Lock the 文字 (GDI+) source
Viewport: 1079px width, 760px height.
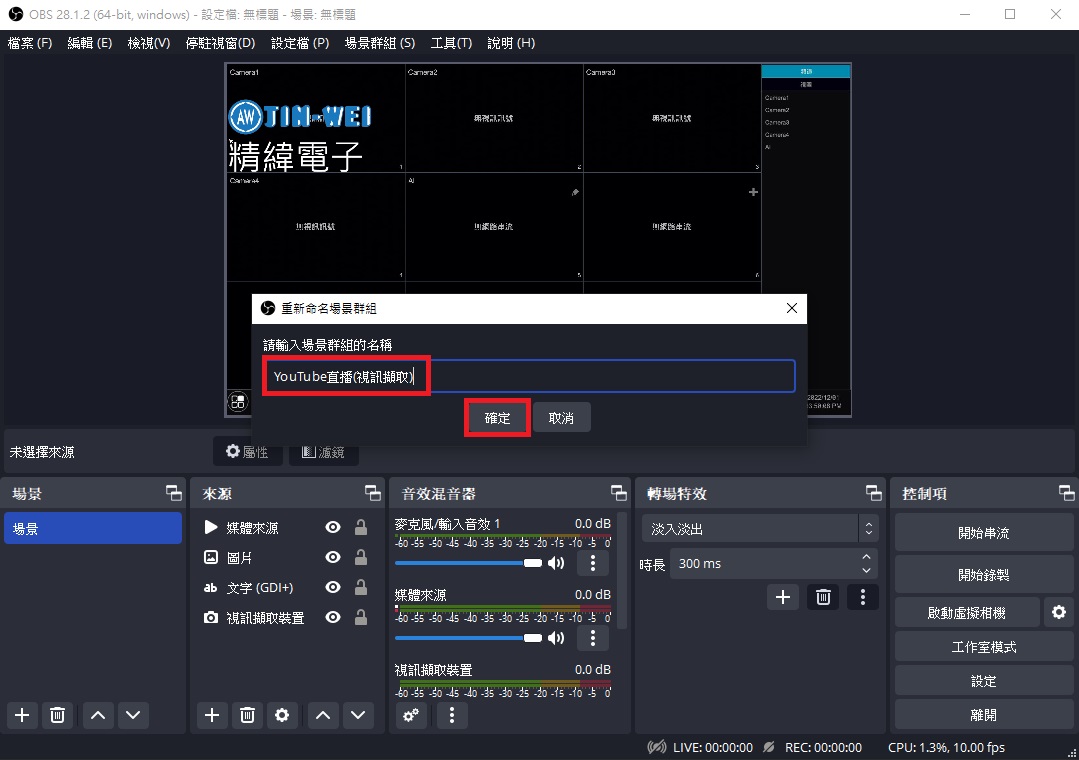point(361,587)
